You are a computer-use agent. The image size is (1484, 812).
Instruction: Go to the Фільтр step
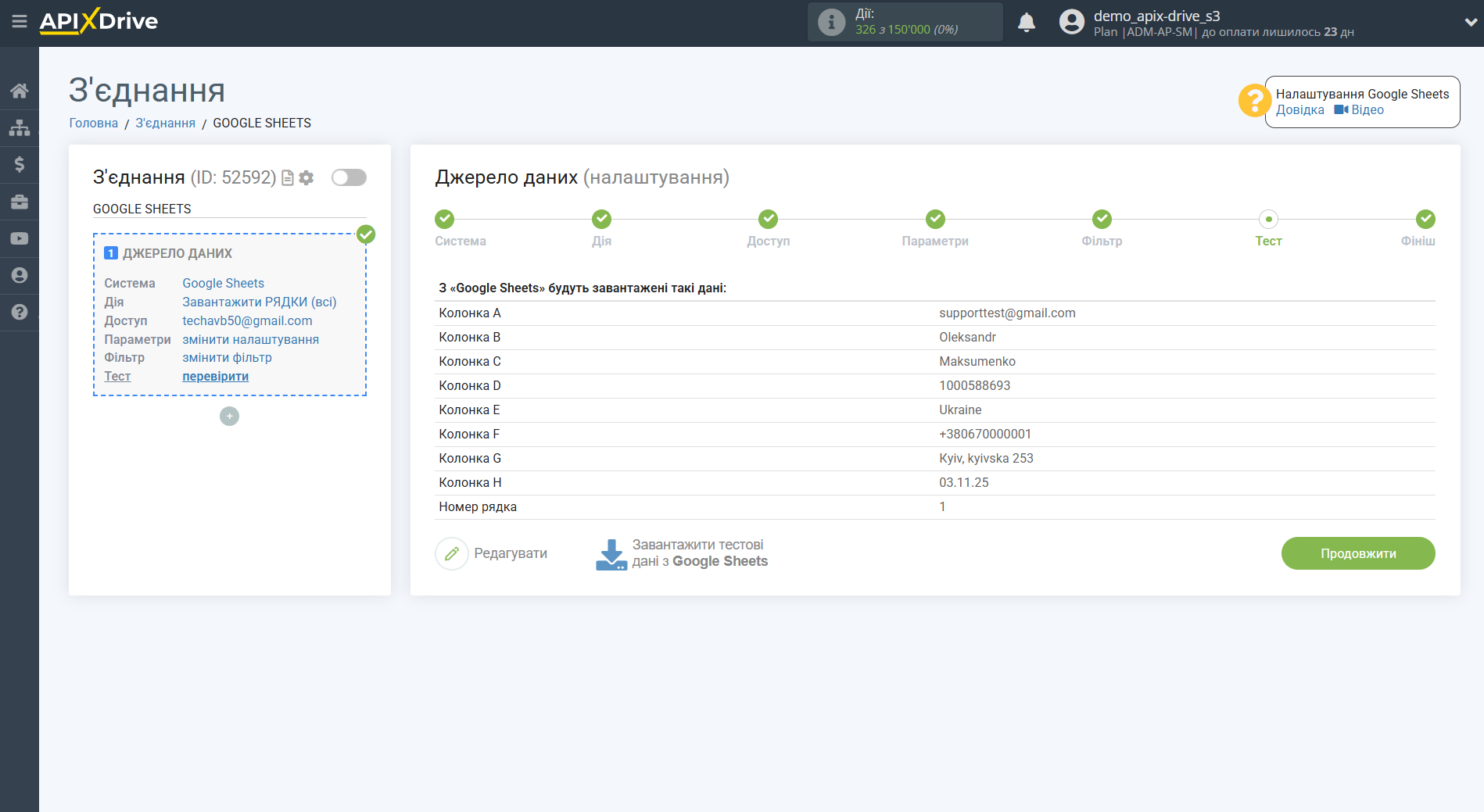[1102, 220]
